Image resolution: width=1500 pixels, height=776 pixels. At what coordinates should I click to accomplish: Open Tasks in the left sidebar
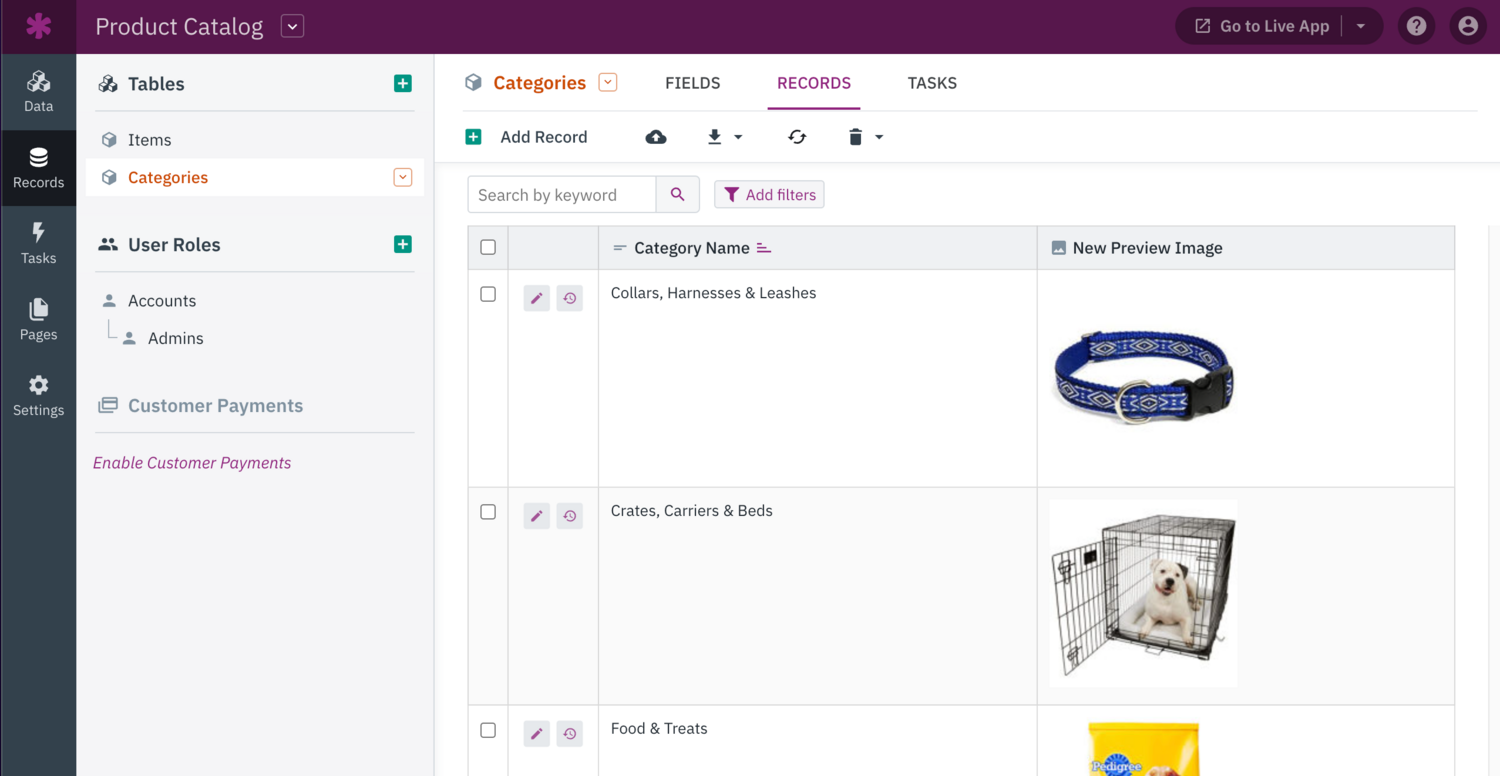(x=38, y=243)
